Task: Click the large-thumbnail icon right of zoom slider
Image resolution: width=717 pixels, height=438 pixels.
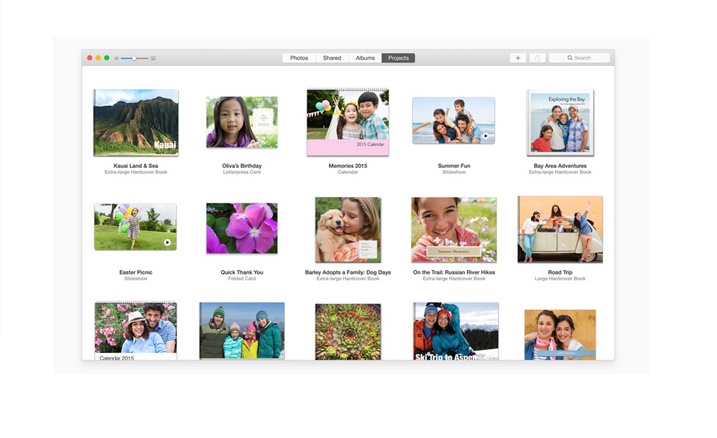Action: coord(153,59)
